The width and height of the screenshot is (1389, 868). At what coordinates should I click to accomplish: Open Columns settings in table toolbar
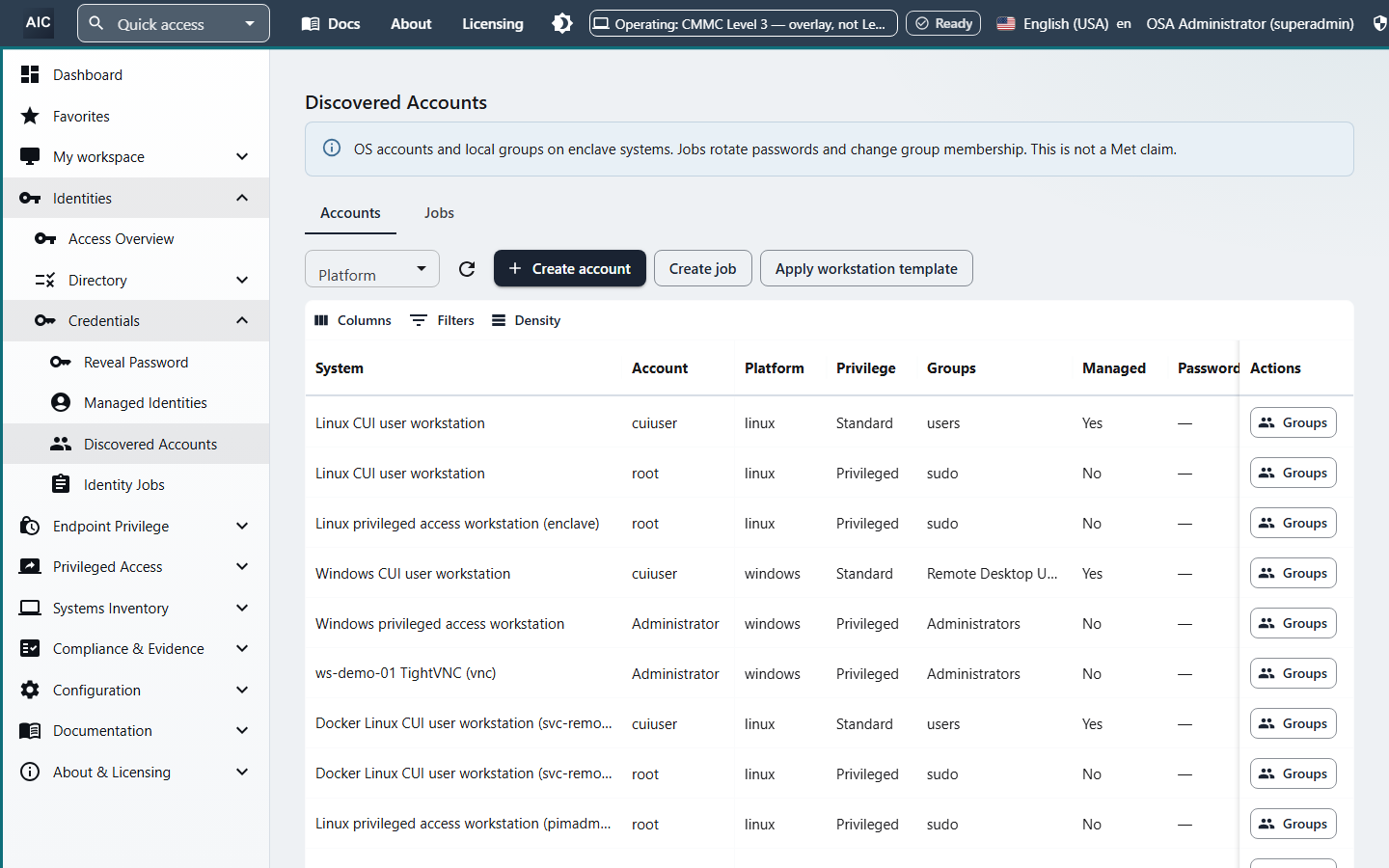coord(353,320)
